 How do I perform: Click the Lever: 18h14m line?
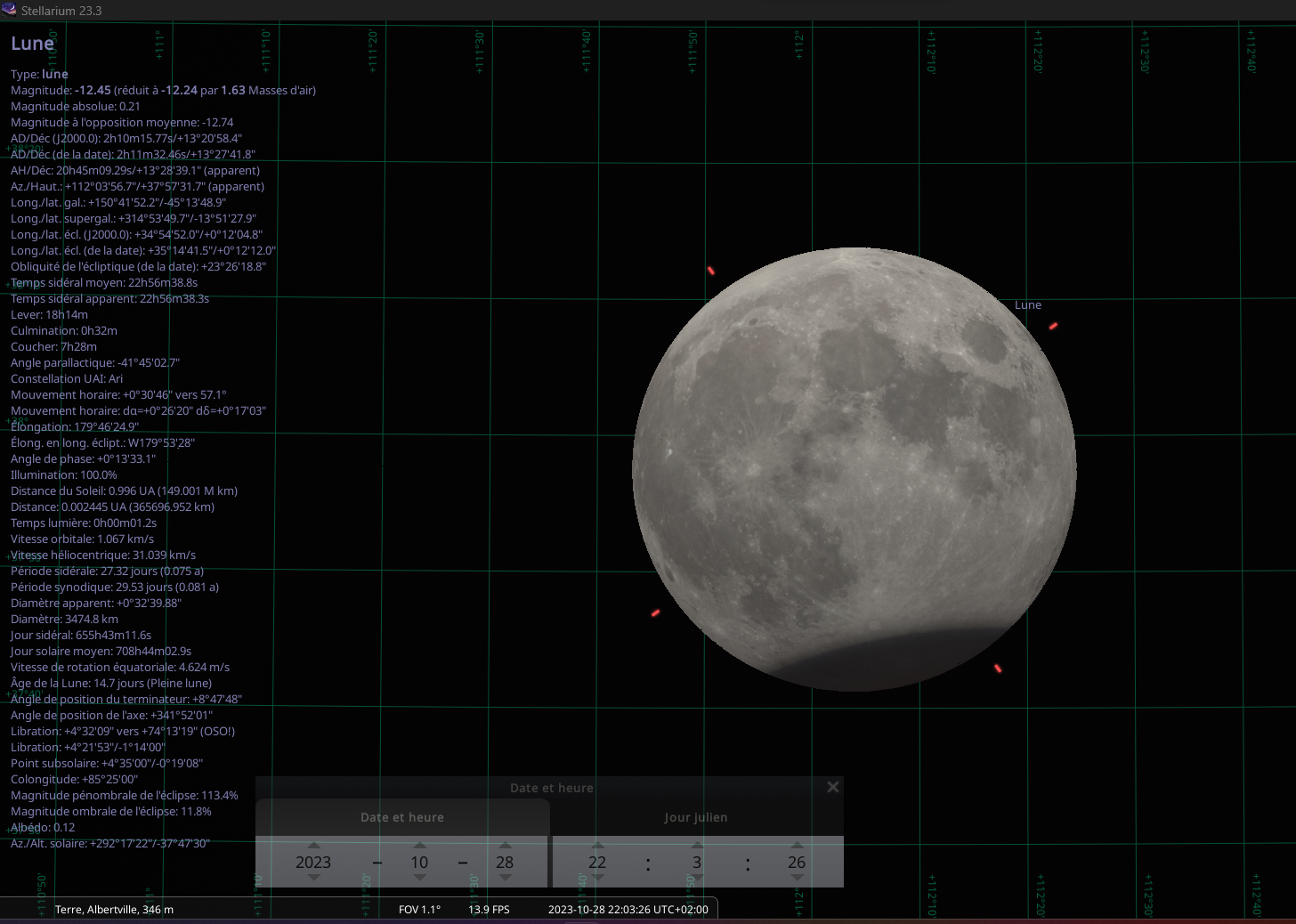[x=49, y=314]
